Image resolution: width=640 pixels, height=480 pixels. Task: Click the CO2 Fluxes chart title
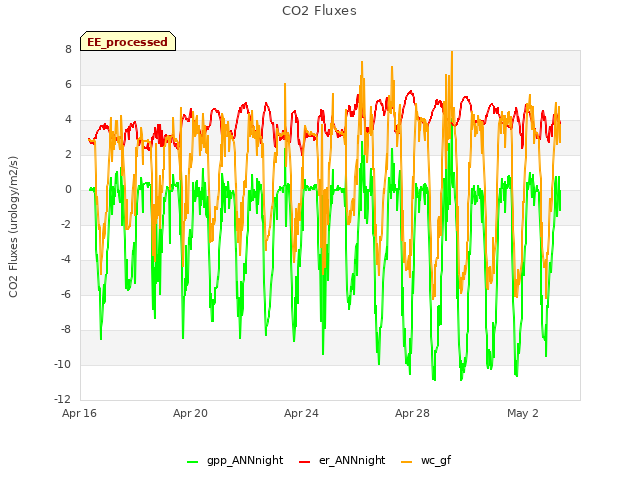tap(320, 11)
